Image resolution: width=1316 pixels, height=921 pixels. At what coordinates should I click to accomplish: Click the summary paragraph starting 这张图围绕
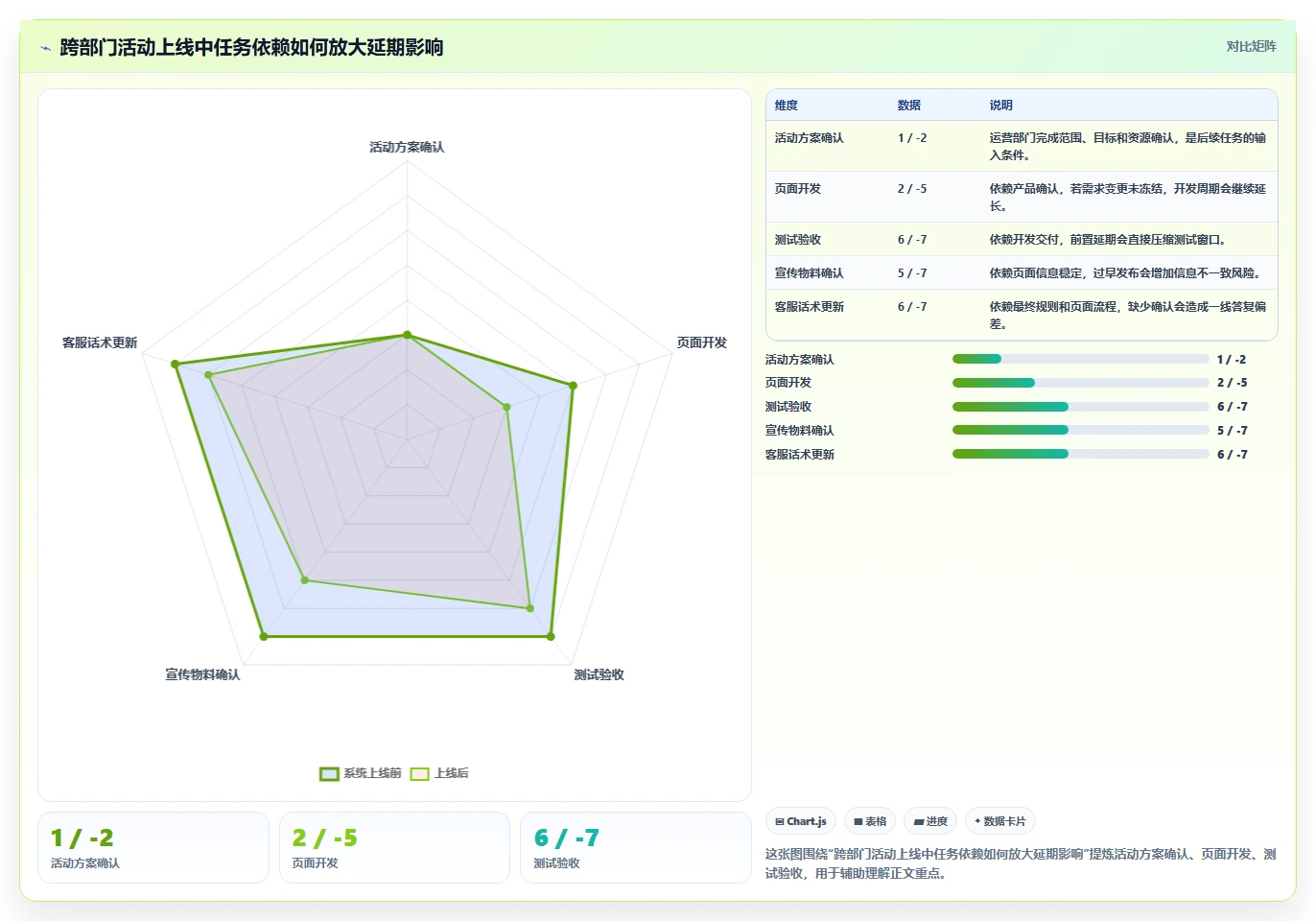(1021, 863)
